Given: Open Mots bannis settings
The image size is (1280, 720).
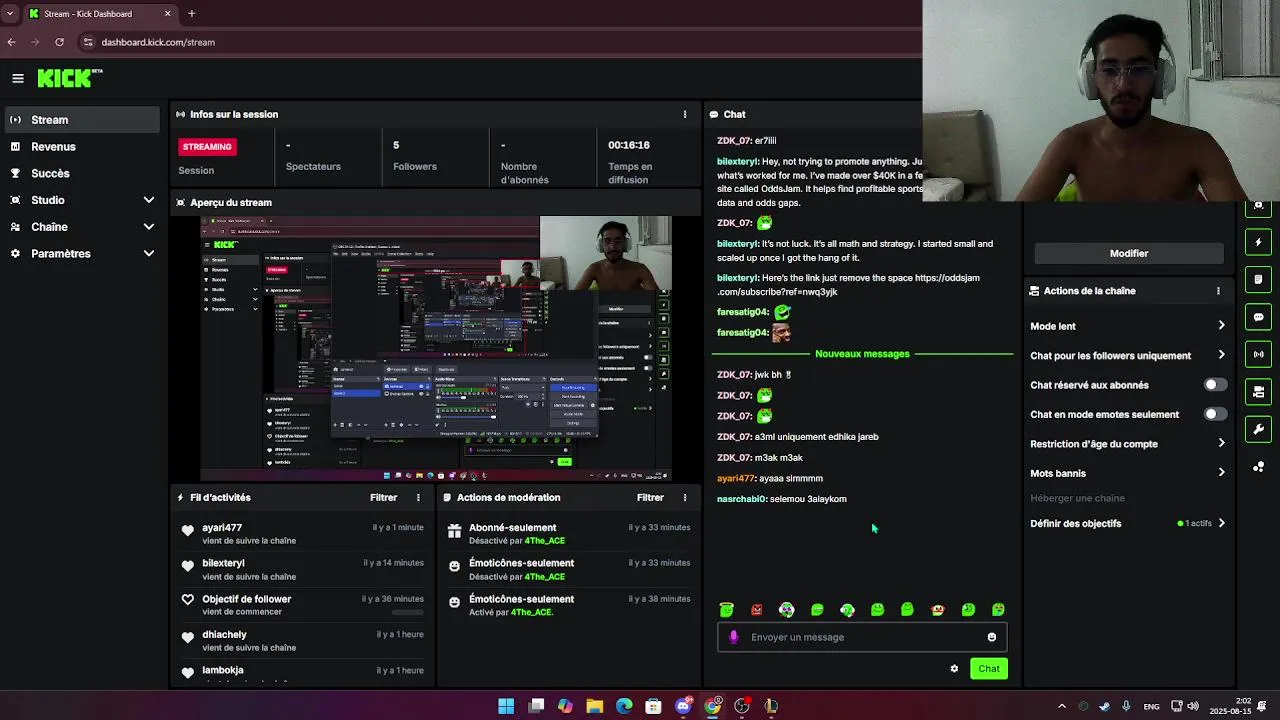Looking at the screenshot, I should tap(1127, 473).
